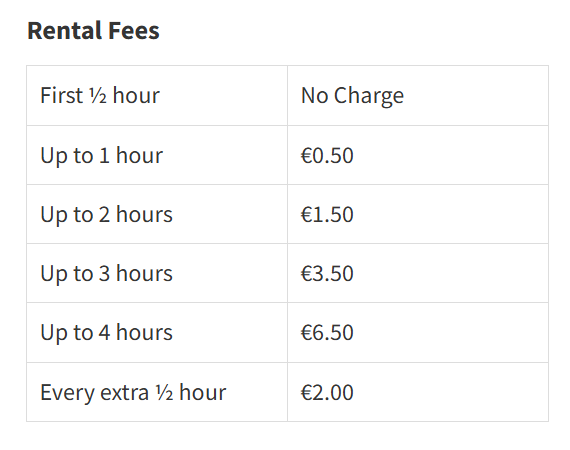The height and width of the screenshot is (450, 570).
Task: Click the €0.50 fee cell
Action: [418, 155]
